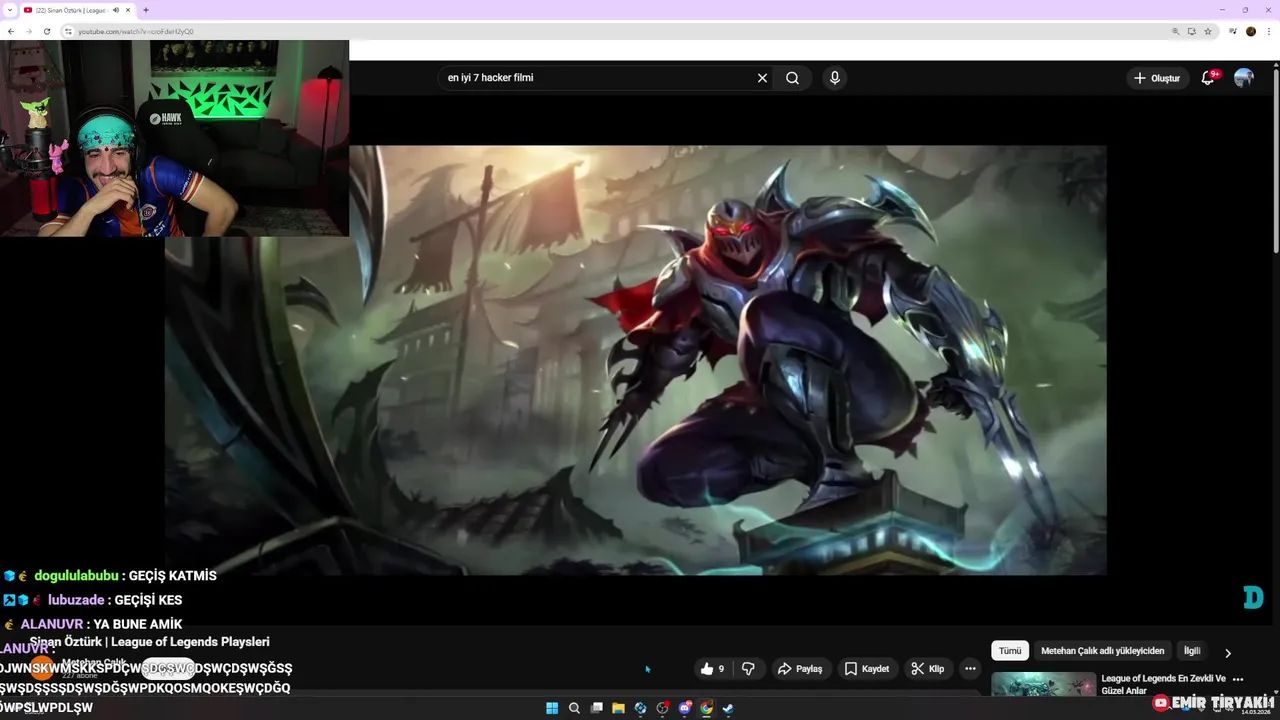The width and height of the screenshot is (1280, 720).
Task: Open the Windows Start menu
Action: point(552,708)
